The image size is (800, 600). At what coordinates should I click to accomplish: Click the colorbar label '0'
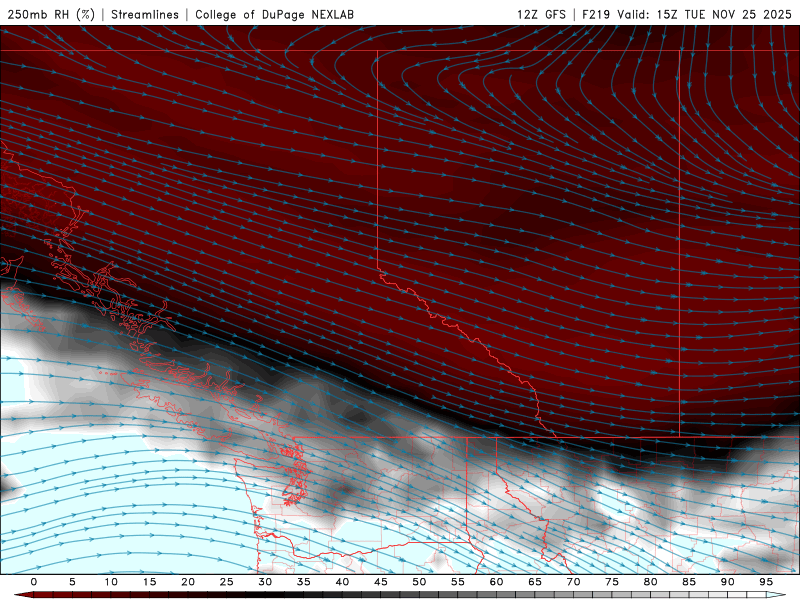coord(34,582)
